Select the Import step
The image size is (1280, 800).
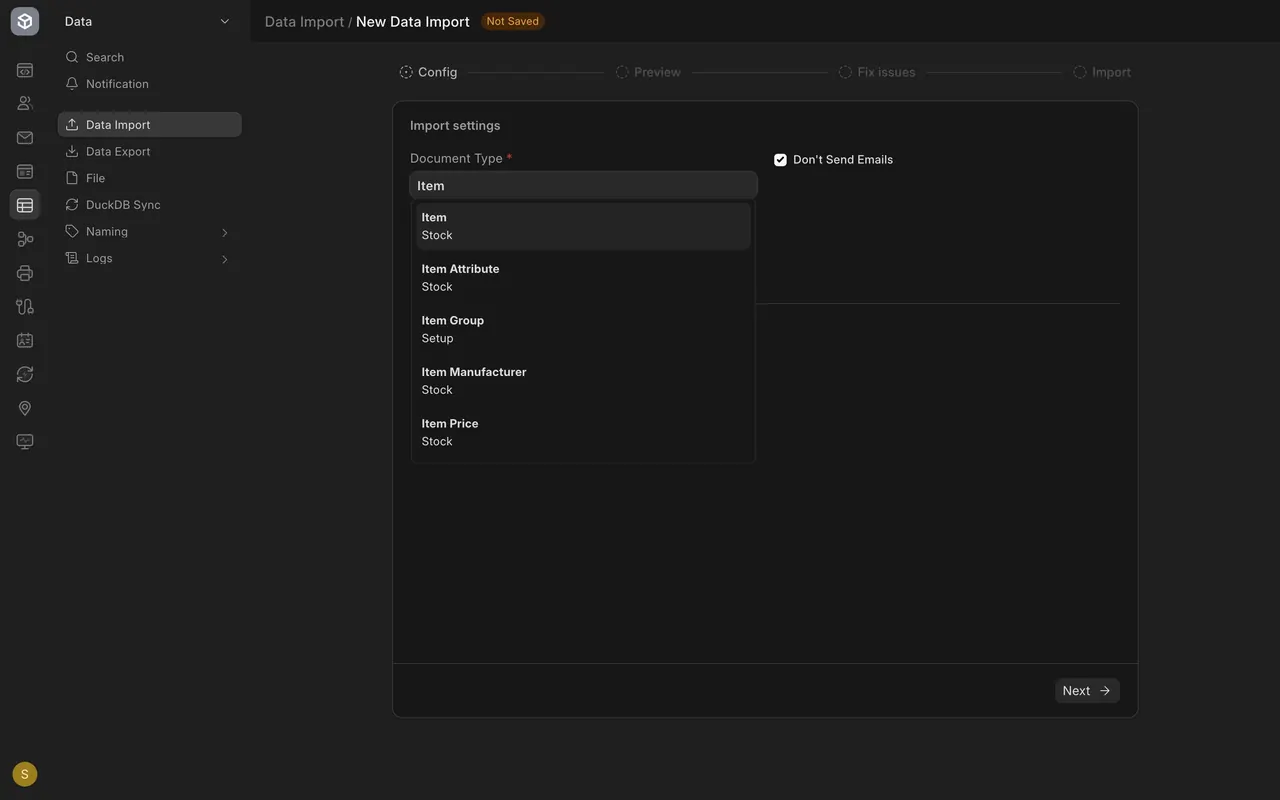(1102, 72)
